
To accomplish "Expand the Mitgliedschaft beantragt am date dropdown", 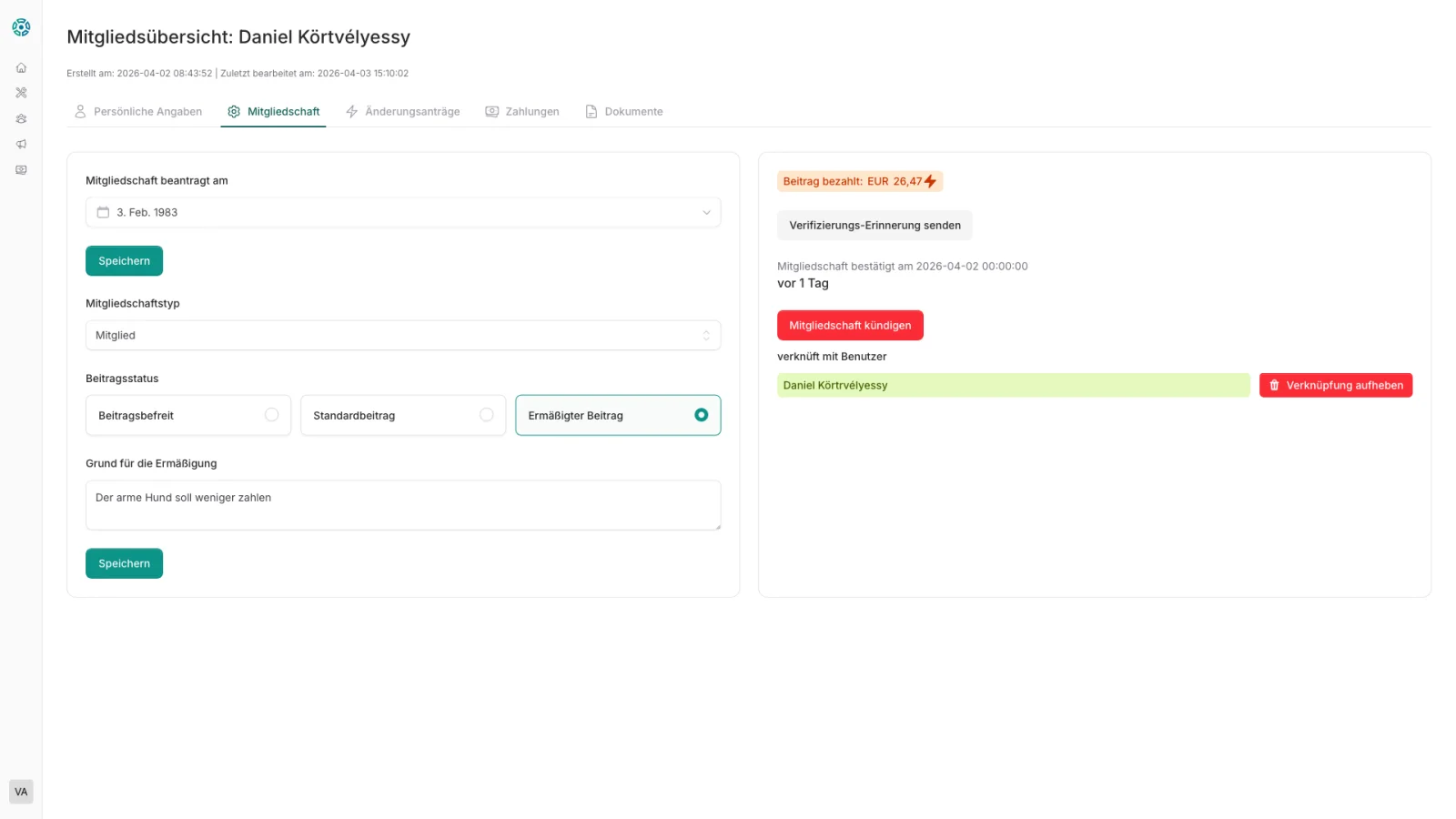I will coord(706,212).
